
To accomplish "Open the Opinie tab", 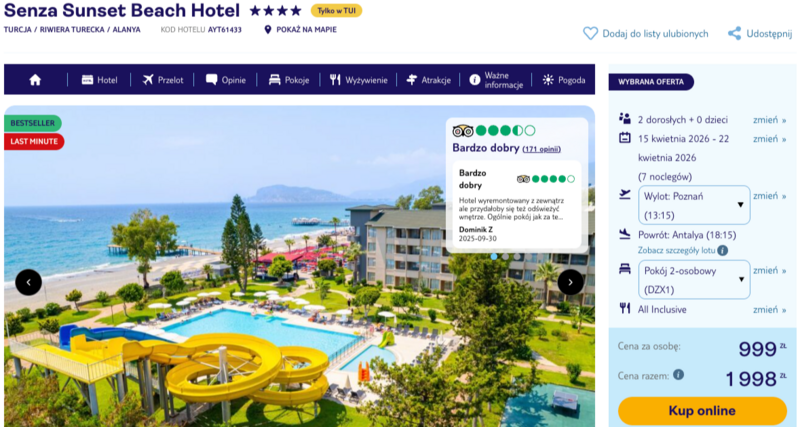I will tap(226, 80).
